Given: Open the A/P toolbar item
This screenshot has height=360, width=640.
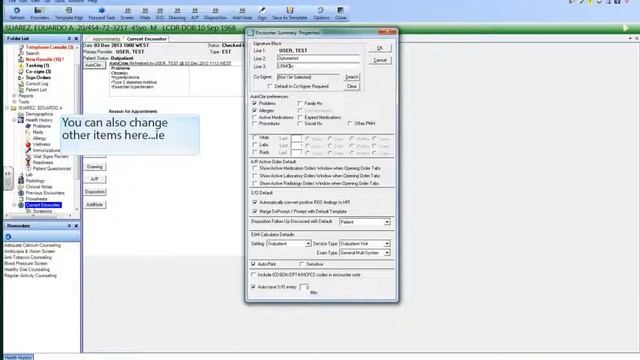Looking at the screenshot, I should [x=195, y=13].
